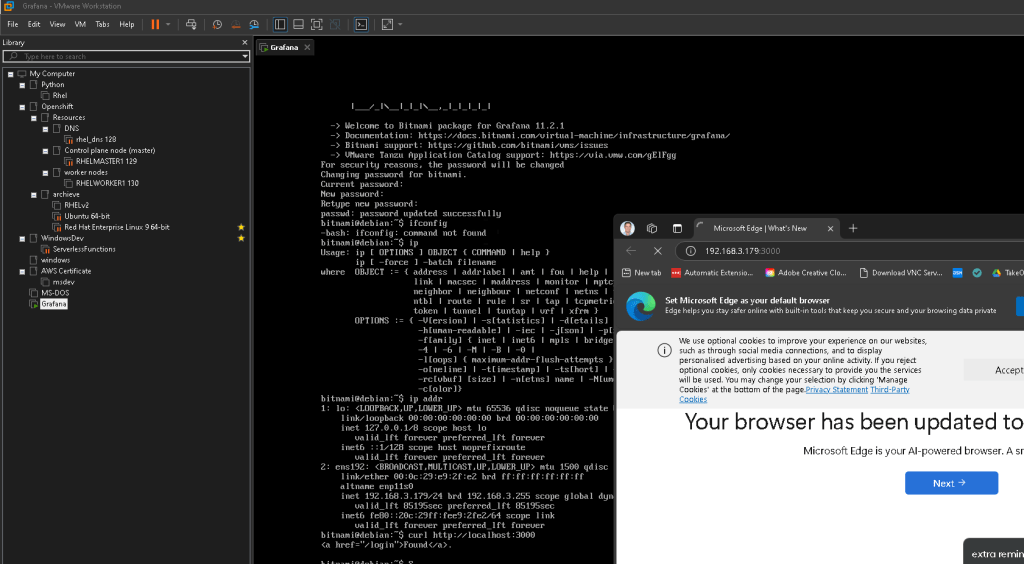Viewport: 1024px width, 564px height.
Task: Collapse the worker nodes folder
Action: 46,173
